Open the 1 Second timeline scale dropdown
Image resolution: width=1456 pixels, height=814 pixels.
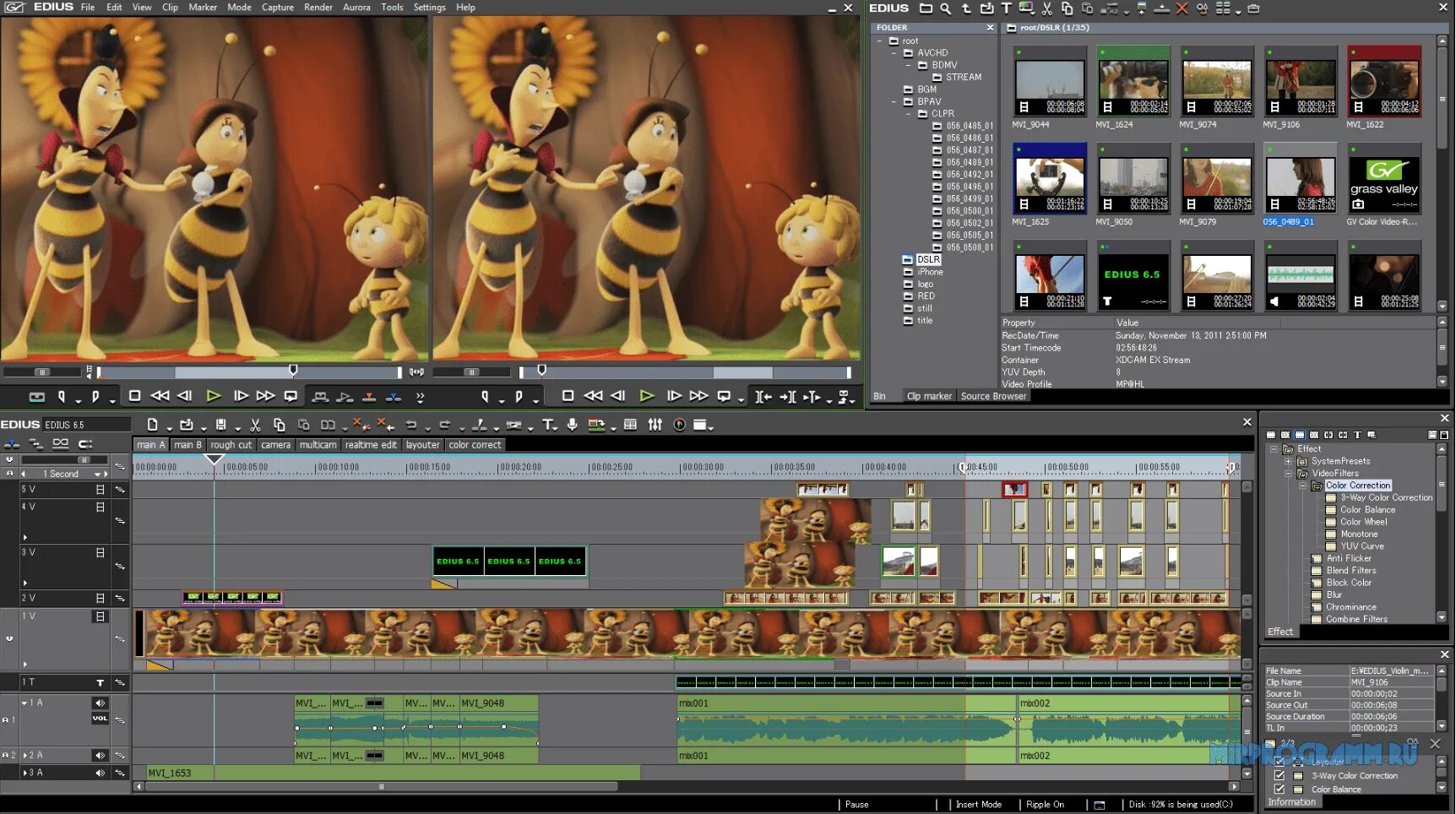(x=98, y=474)
